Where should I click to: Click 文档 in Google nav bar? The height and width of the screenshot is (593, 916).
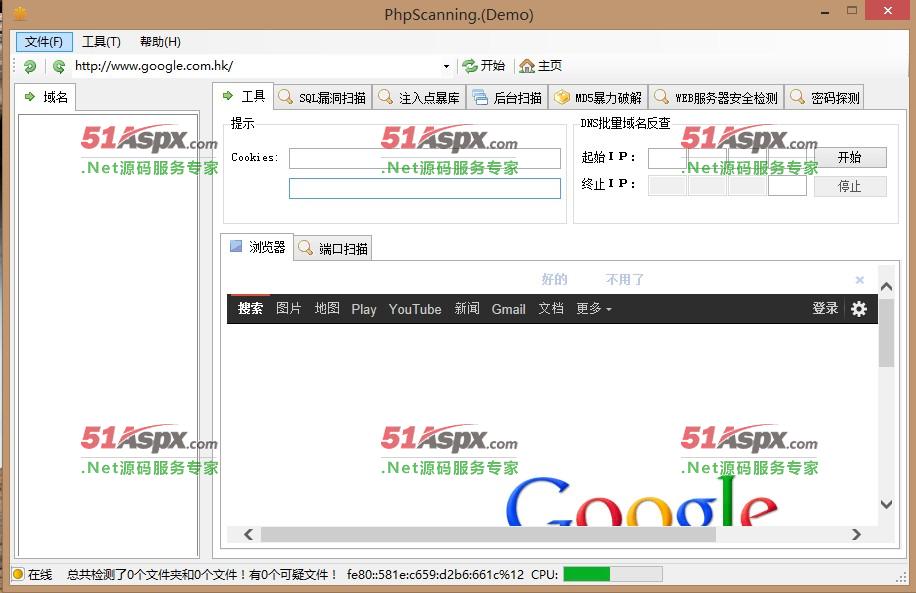click(x=550, y=308)
